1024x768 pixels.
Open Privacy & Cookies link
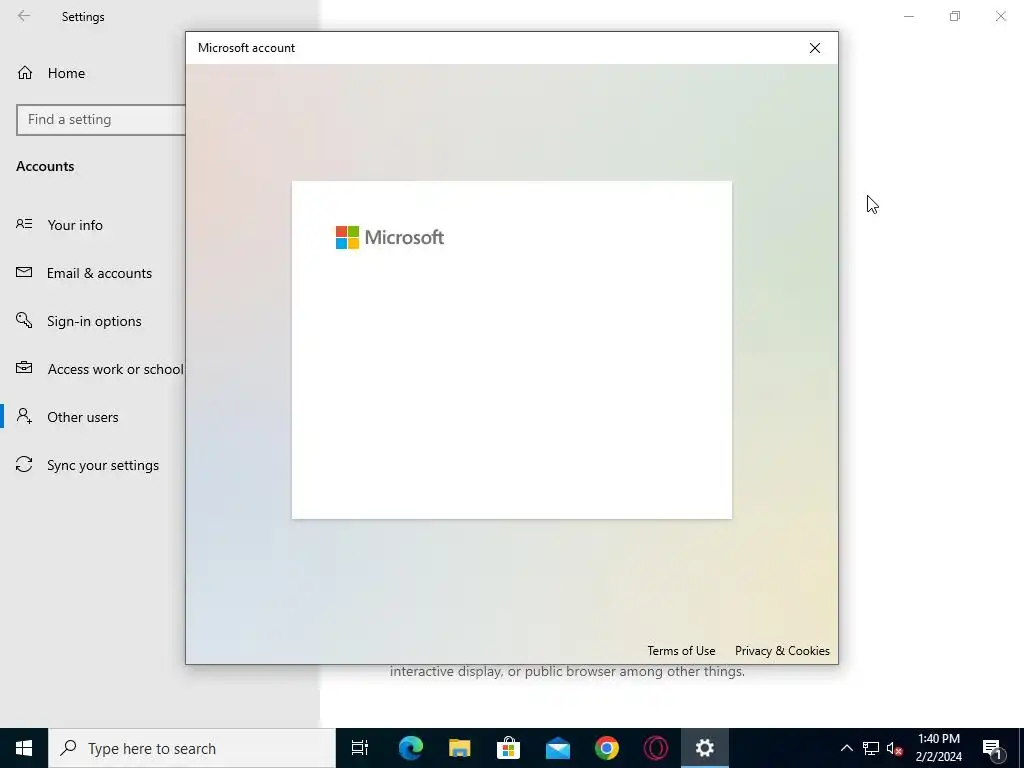click(x=782, y=650)
